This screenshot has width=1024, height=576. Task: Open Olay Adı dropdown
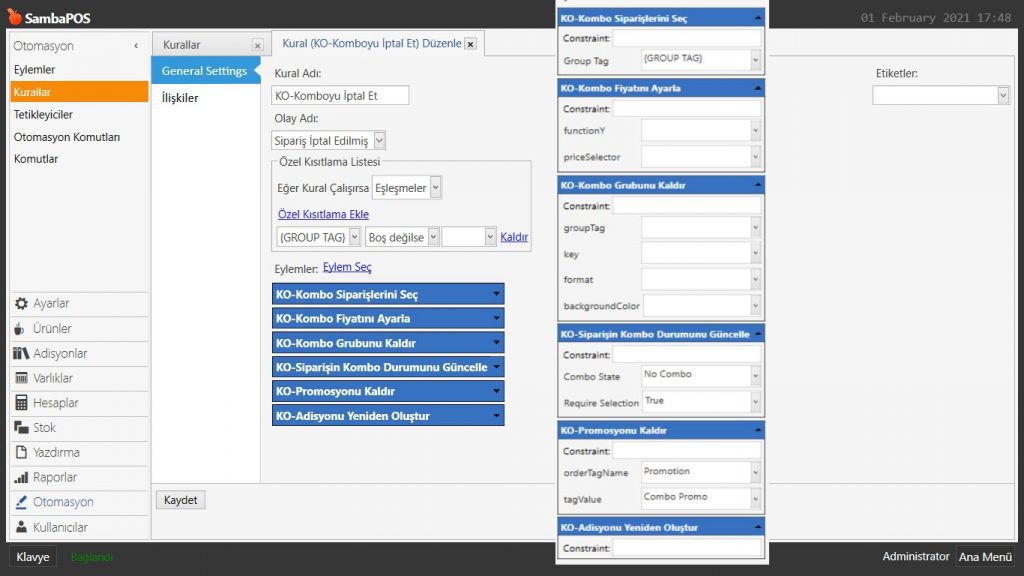pos(378,141)
